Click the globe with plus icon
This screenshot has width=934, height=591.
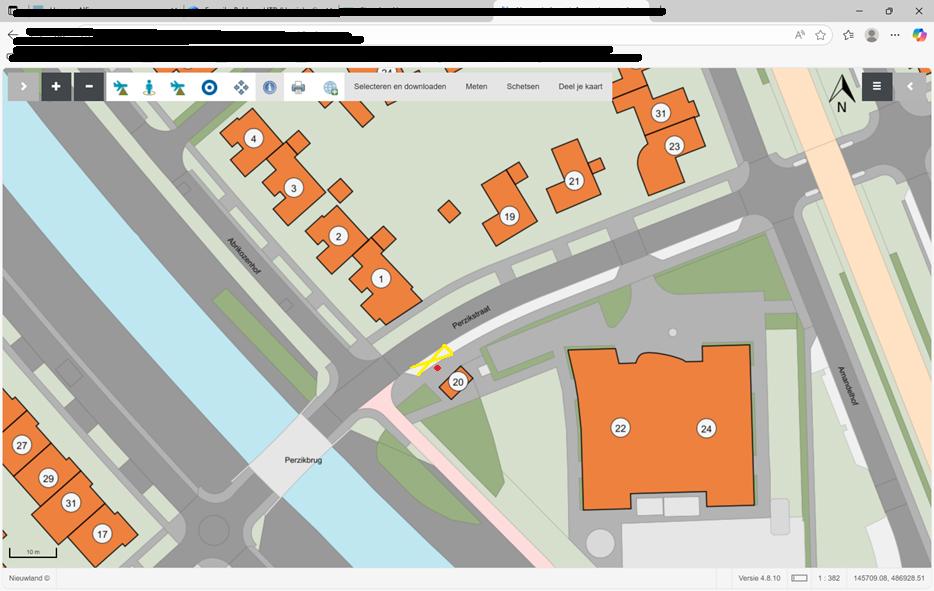tap(330, 87)
